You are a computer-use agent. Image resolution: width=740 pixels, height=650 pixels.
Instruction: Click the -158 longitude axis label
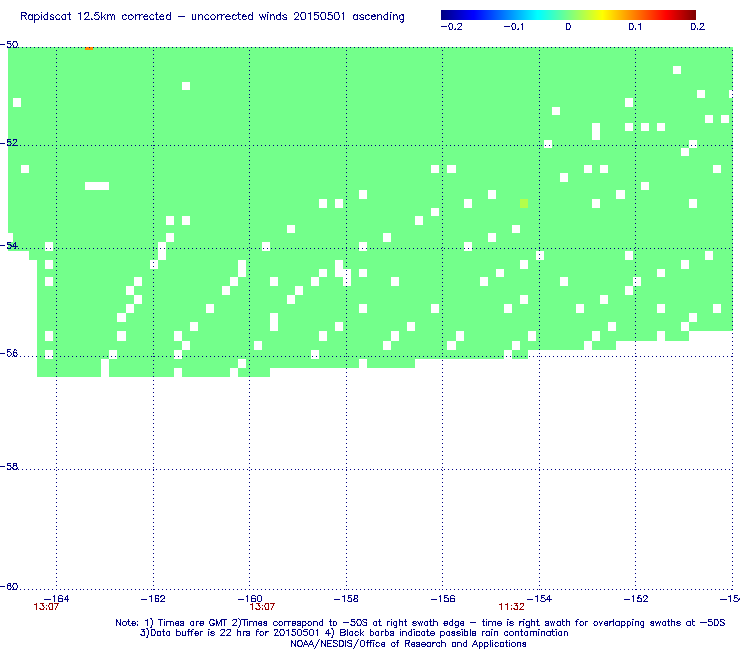tap(346, 599)
